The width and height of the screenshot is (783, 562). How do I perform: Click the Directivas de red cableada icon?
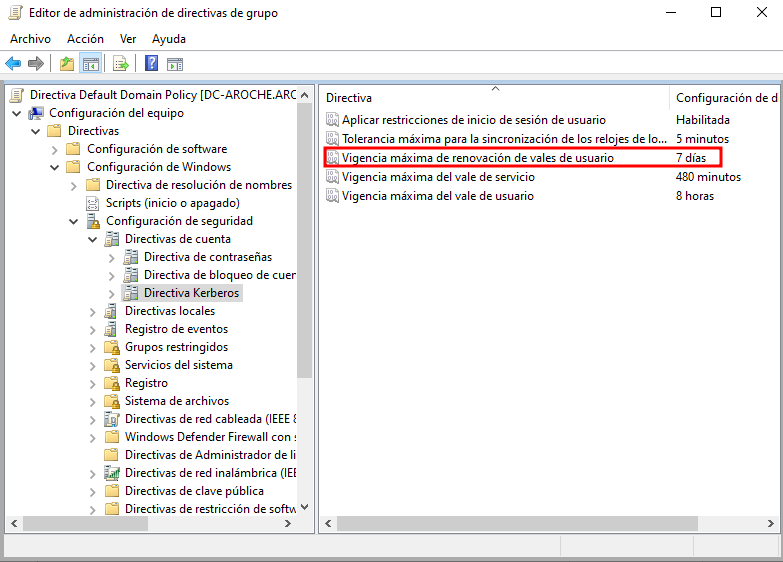(x=112, y=419)
